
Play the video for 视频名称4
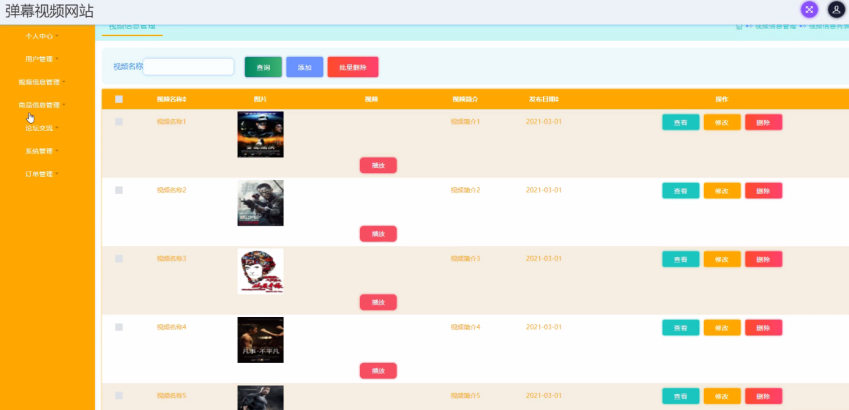click(378, 371)
